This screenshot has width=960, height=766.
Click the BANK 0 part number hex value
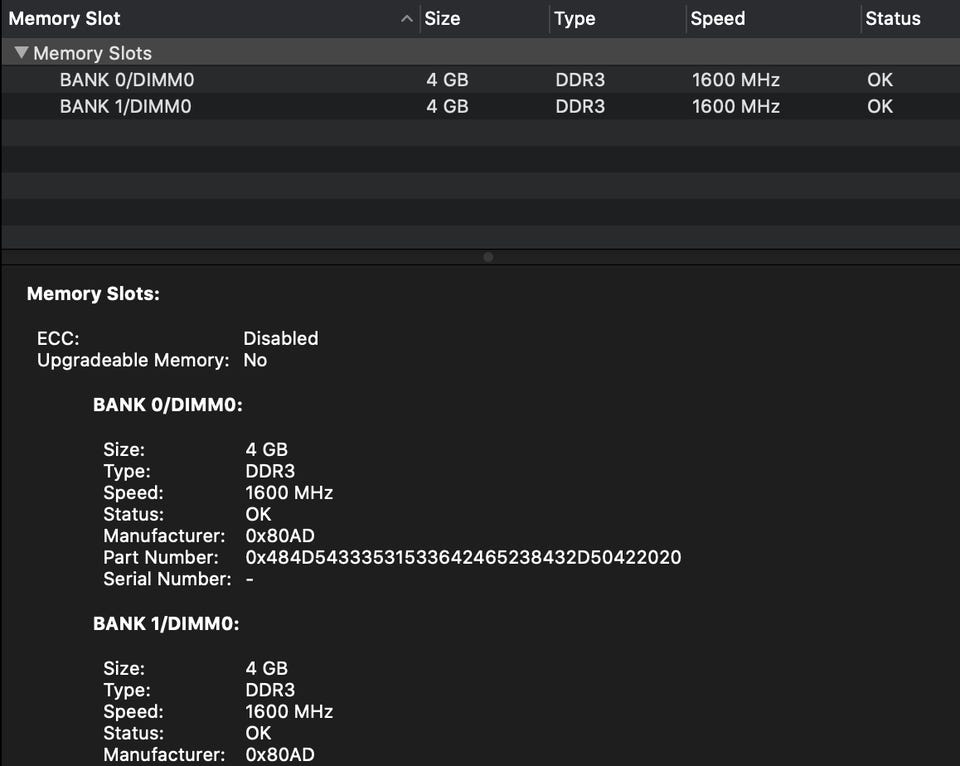click(x=463, y=557)
